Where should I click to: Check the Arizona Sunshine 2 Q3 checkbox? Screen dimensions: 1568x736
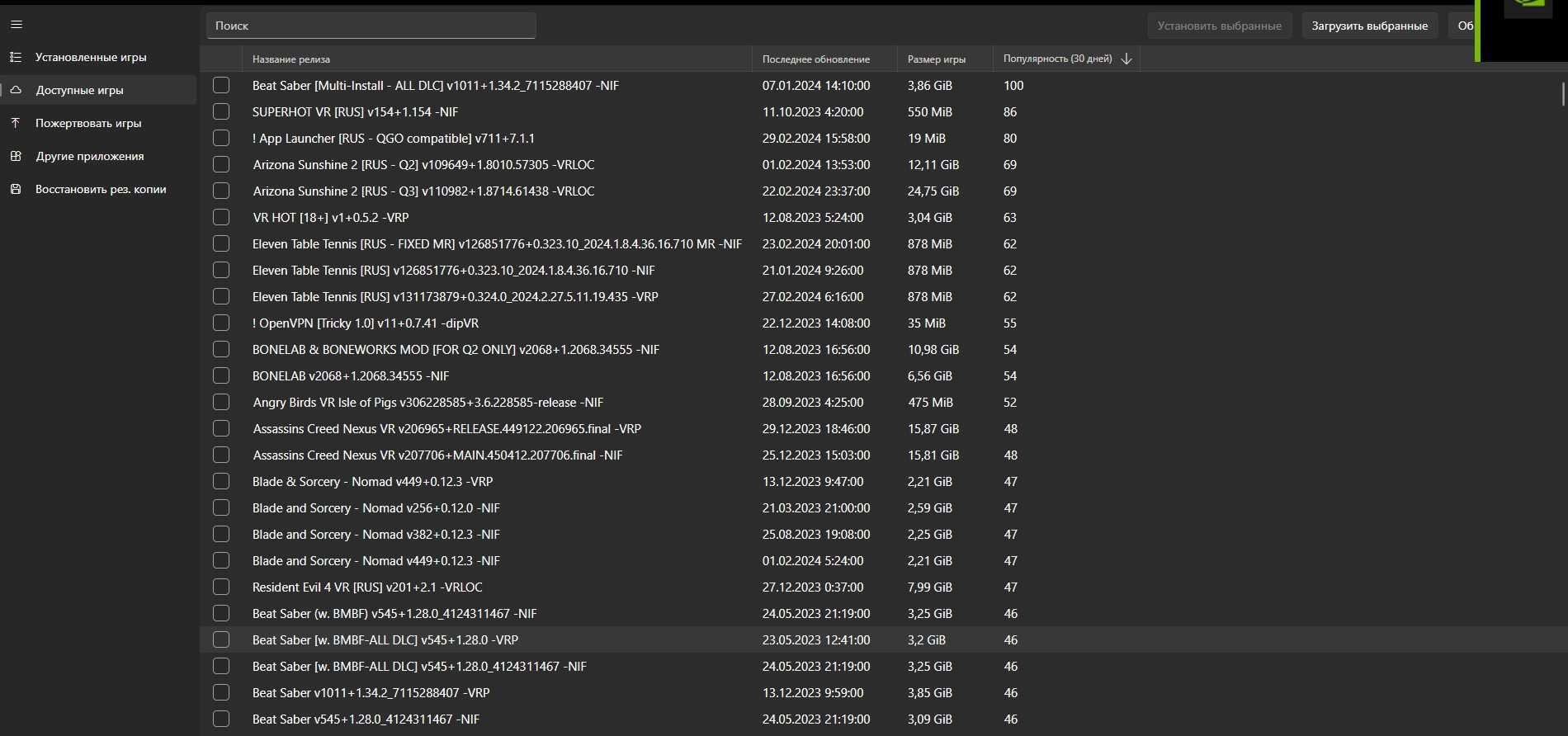(221, 191)
